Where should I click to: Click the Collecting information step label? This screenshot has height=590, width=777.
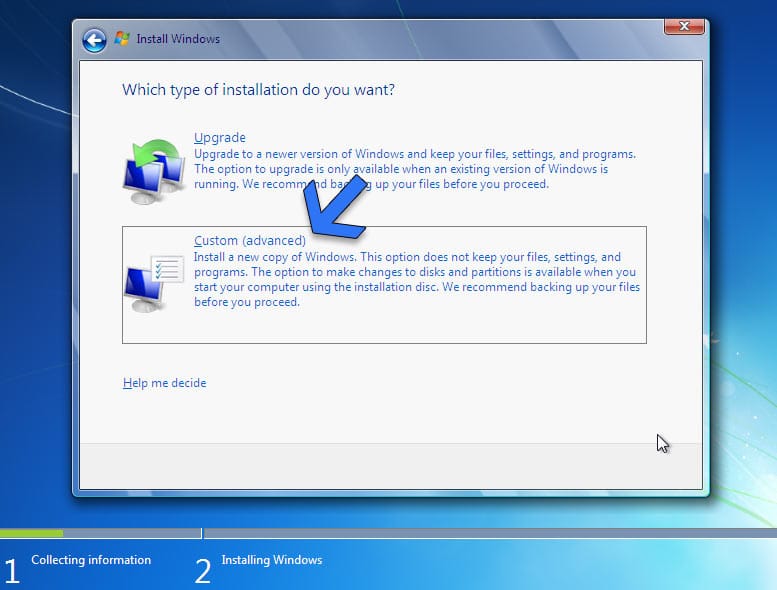[91, 560]
